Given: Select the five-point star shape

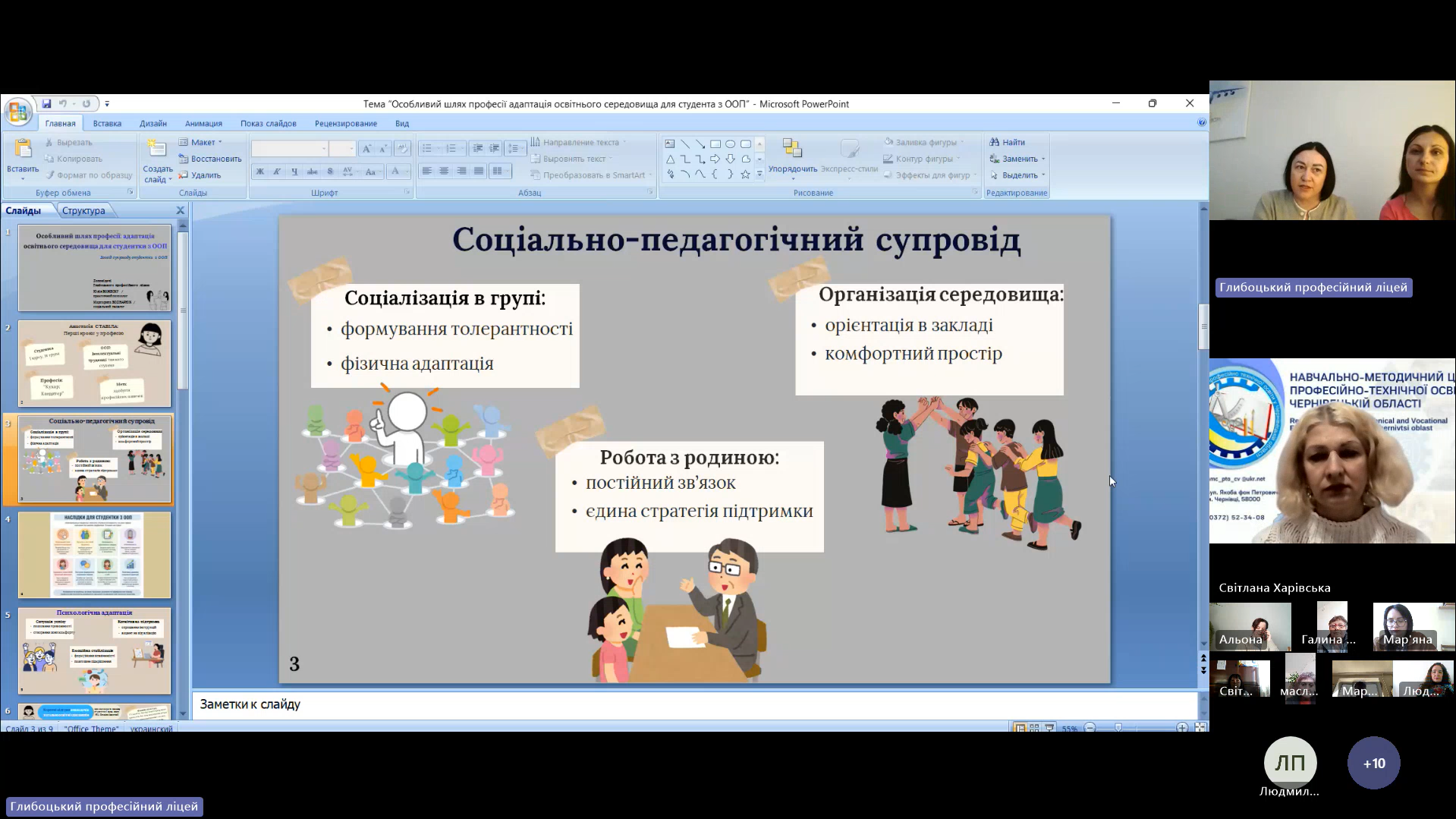Looking at the screenshot, I should click(745, 175).
